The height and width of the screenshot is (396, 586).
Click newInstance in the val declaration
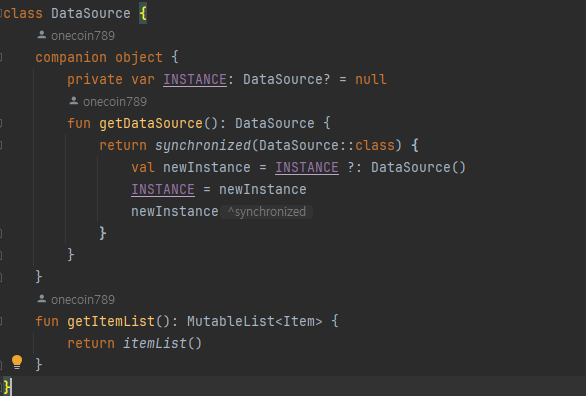[207, 167]
